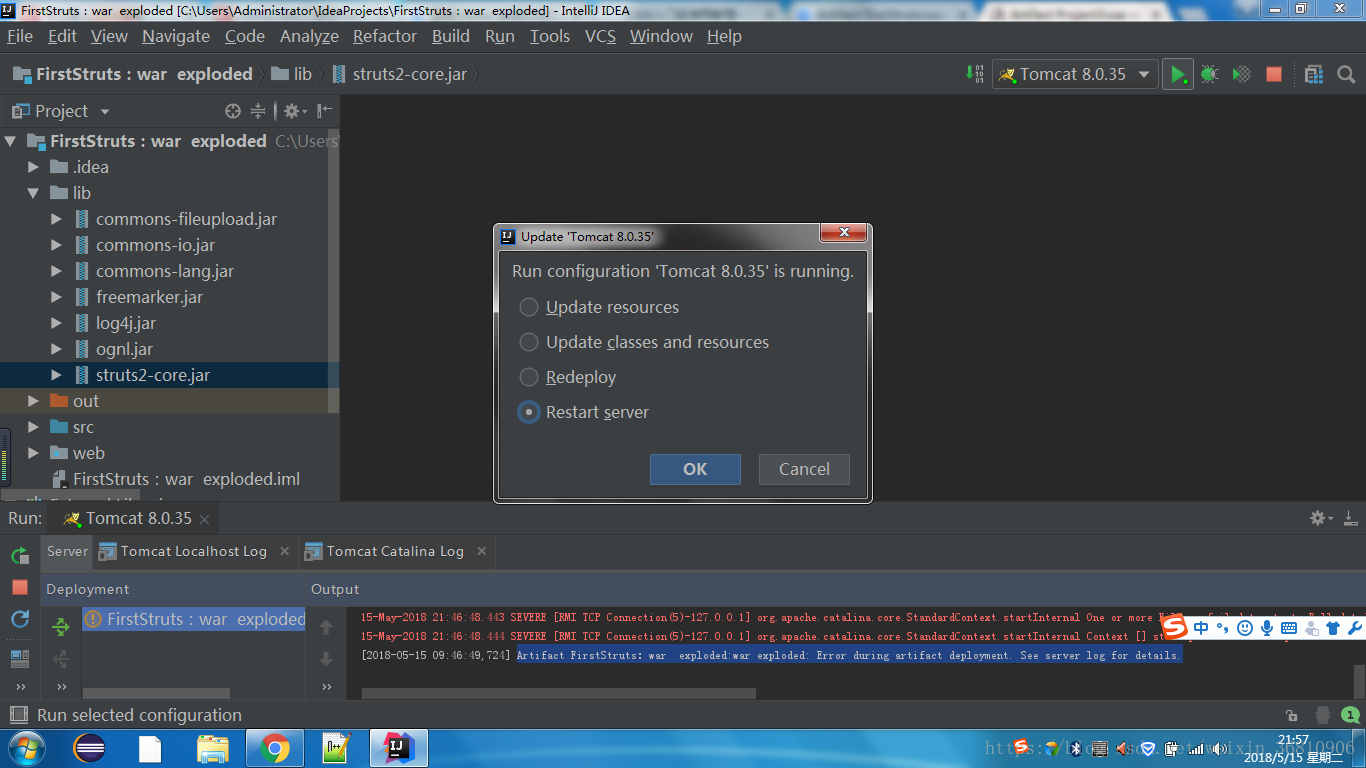Collapse all icon in Project panel header
Image resolution: width=1366 pixels, height=768 pixels.
click(x=258, y=111)
